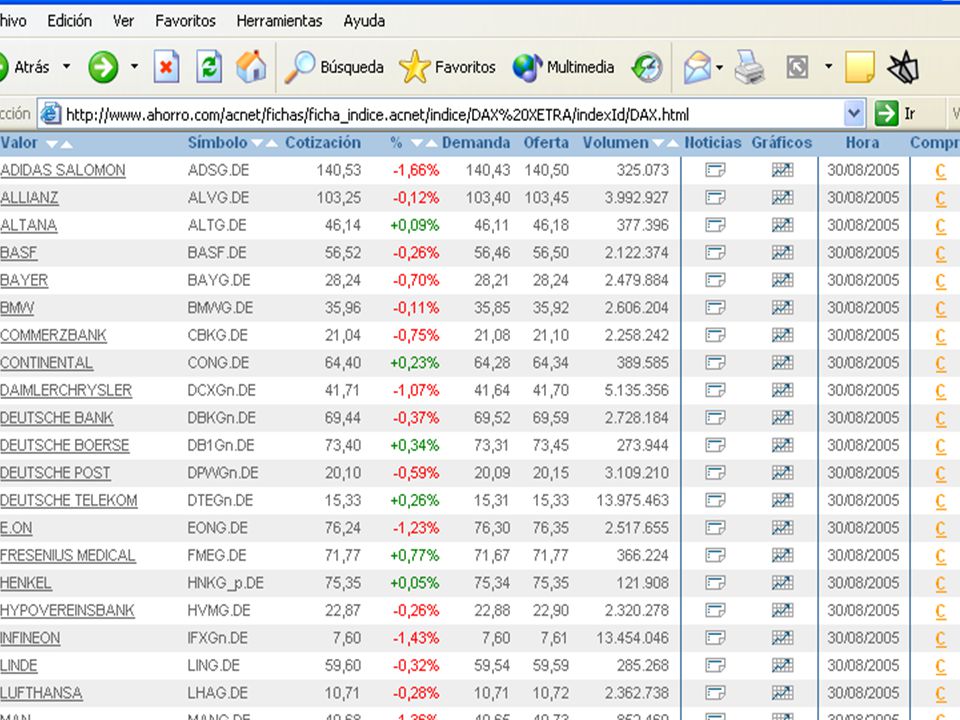Open news icon for LUFTHANSA row
This screenshot has height=720, width=960.
click(x=715, y=693)
